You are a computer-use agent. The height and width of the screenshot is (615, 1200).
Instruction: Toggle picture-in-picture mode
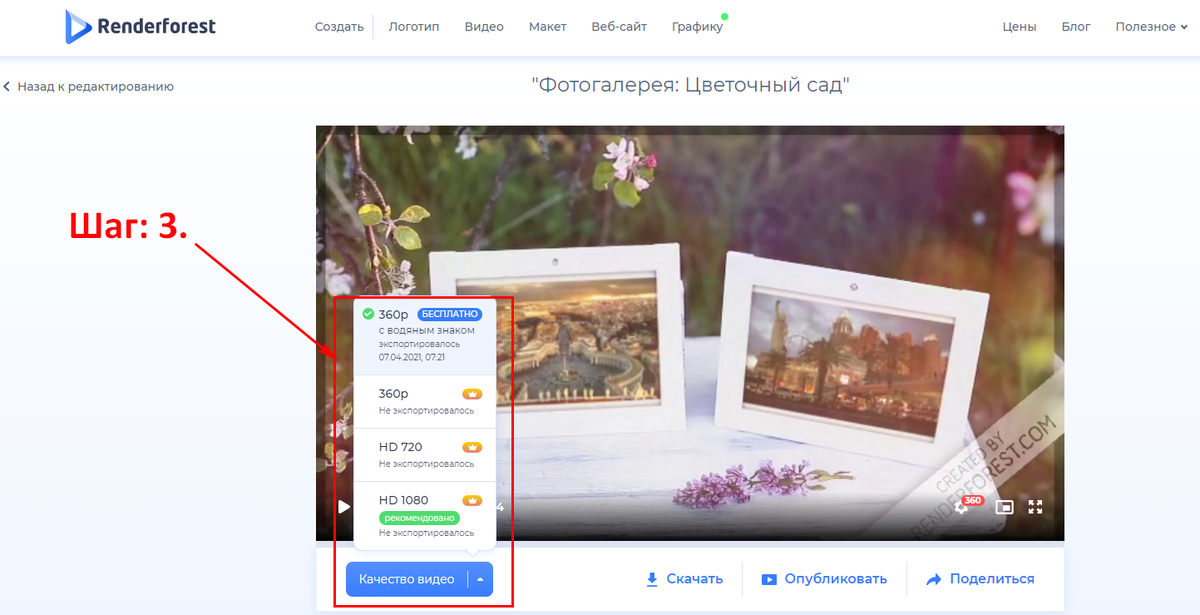(x=1003, y=507)
